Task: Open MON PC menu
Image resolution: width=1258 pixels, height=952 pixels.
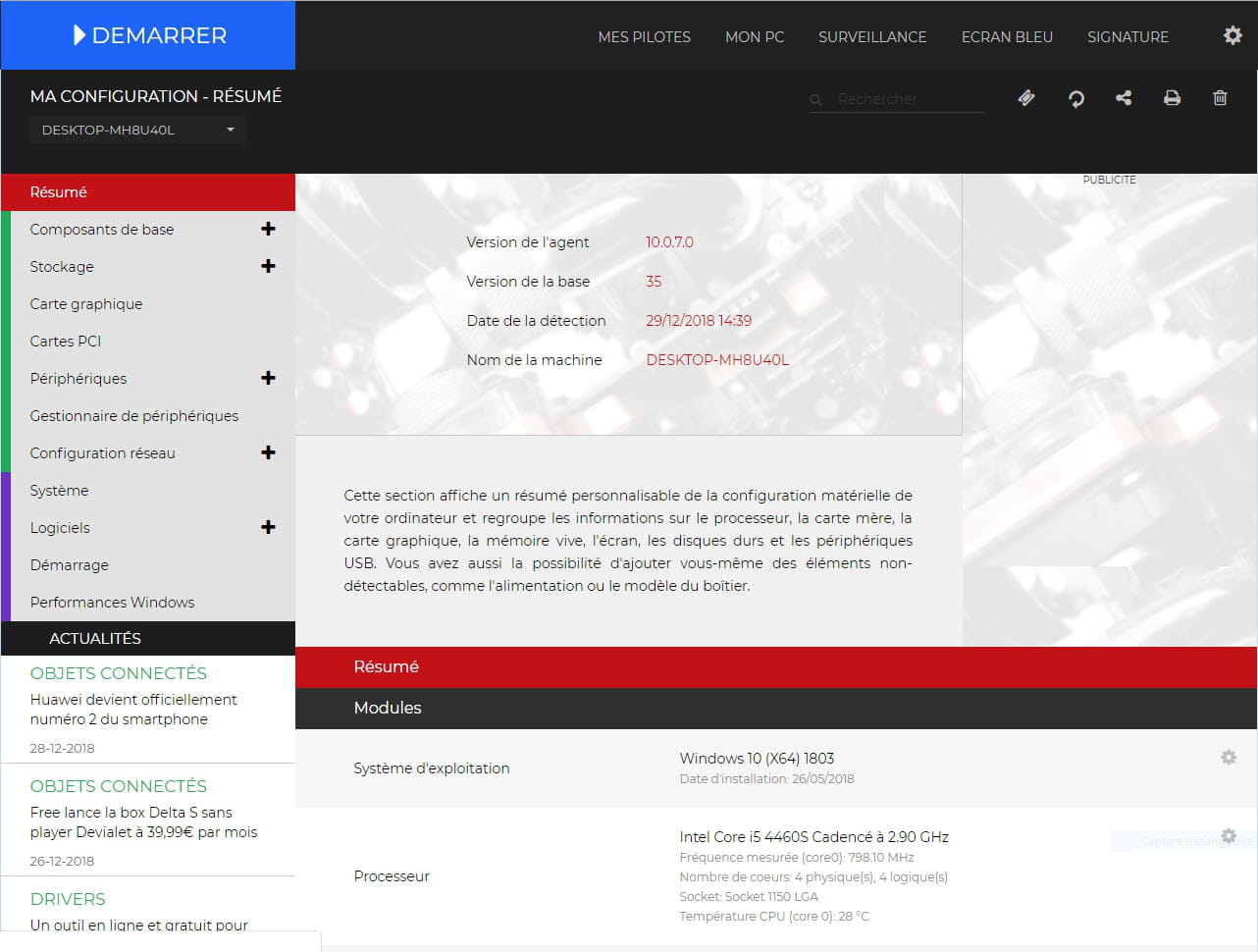Action: (x=755, y=37)
